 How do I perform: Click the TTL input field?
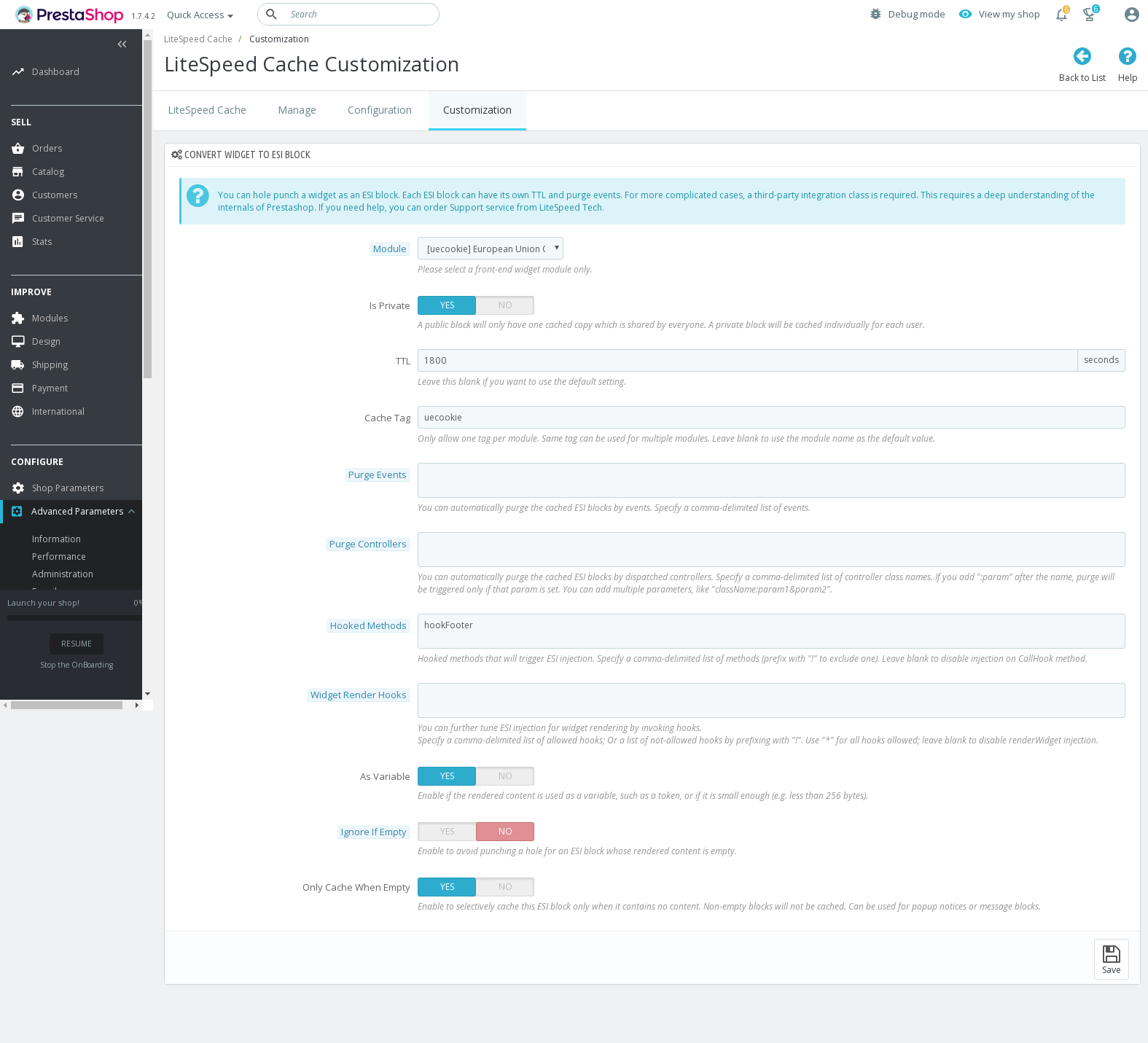pyautogui.click(x=747, y=360)
